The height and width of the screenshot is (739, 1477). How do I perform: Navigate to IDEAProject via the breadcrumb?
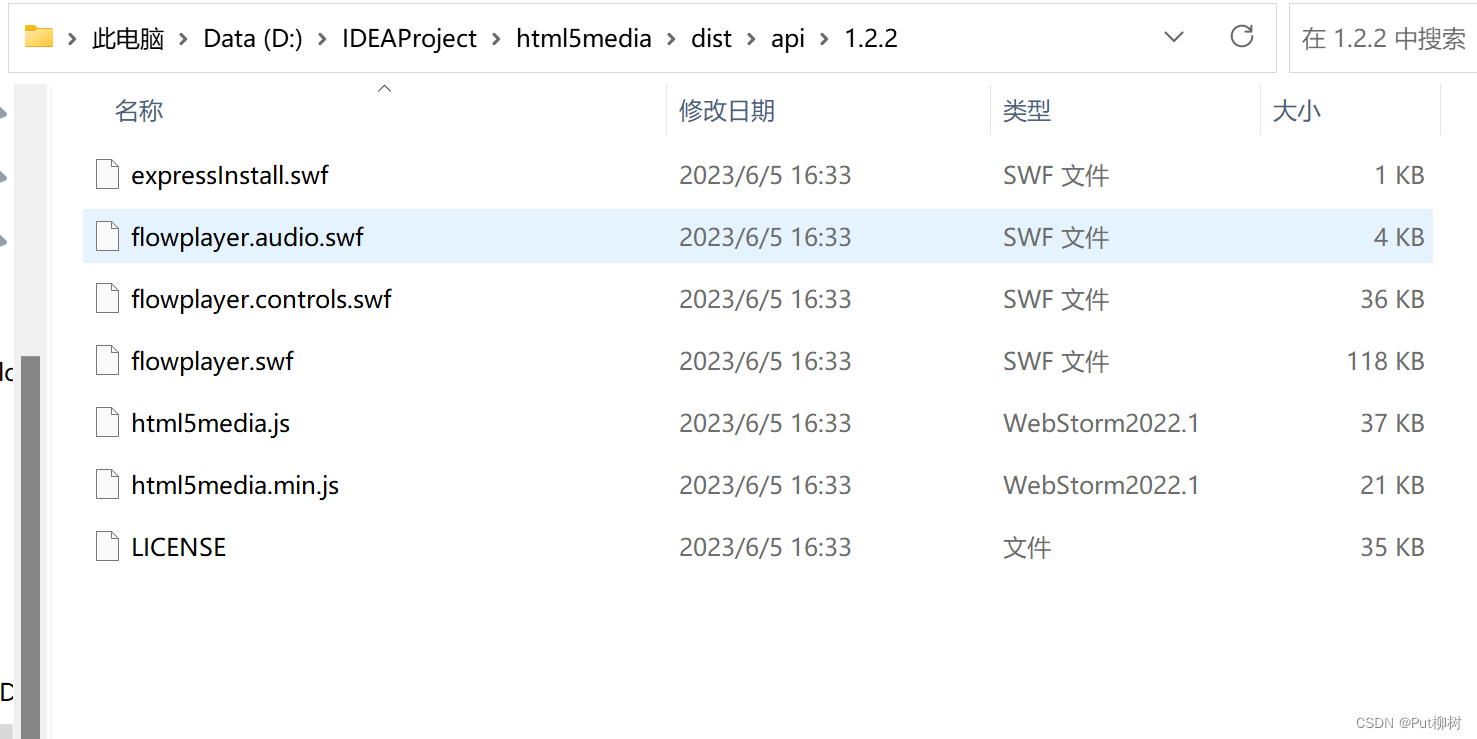pos(409,37)
